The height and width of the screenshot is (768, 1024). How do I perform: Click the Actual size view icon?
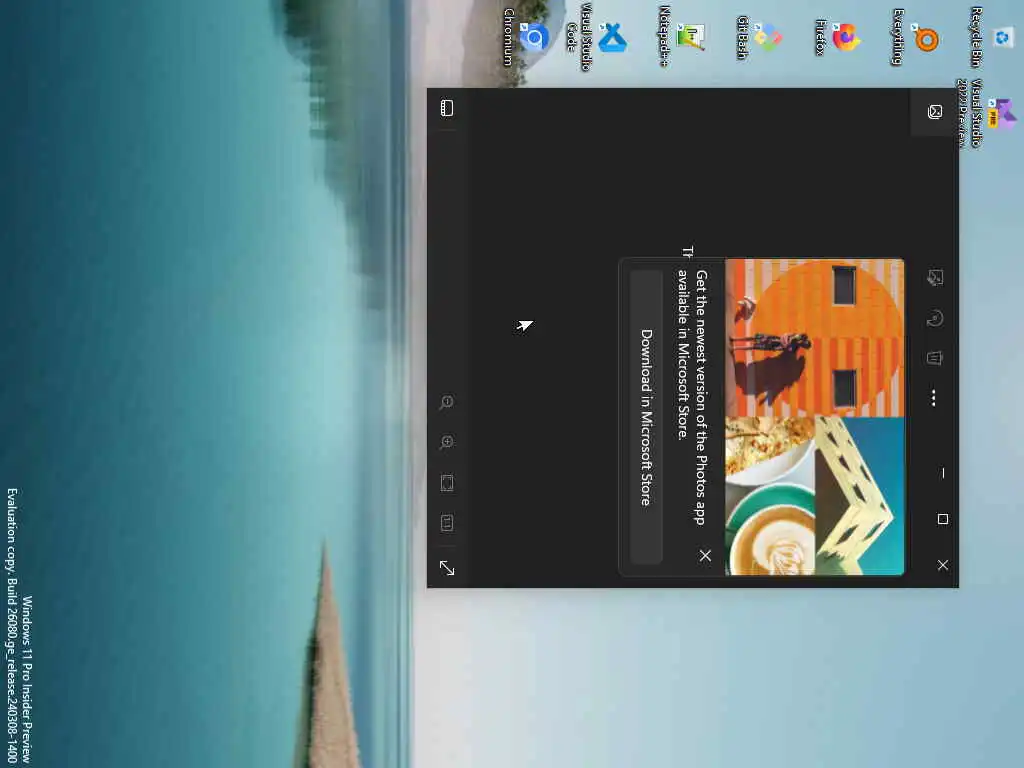point(447,522)
